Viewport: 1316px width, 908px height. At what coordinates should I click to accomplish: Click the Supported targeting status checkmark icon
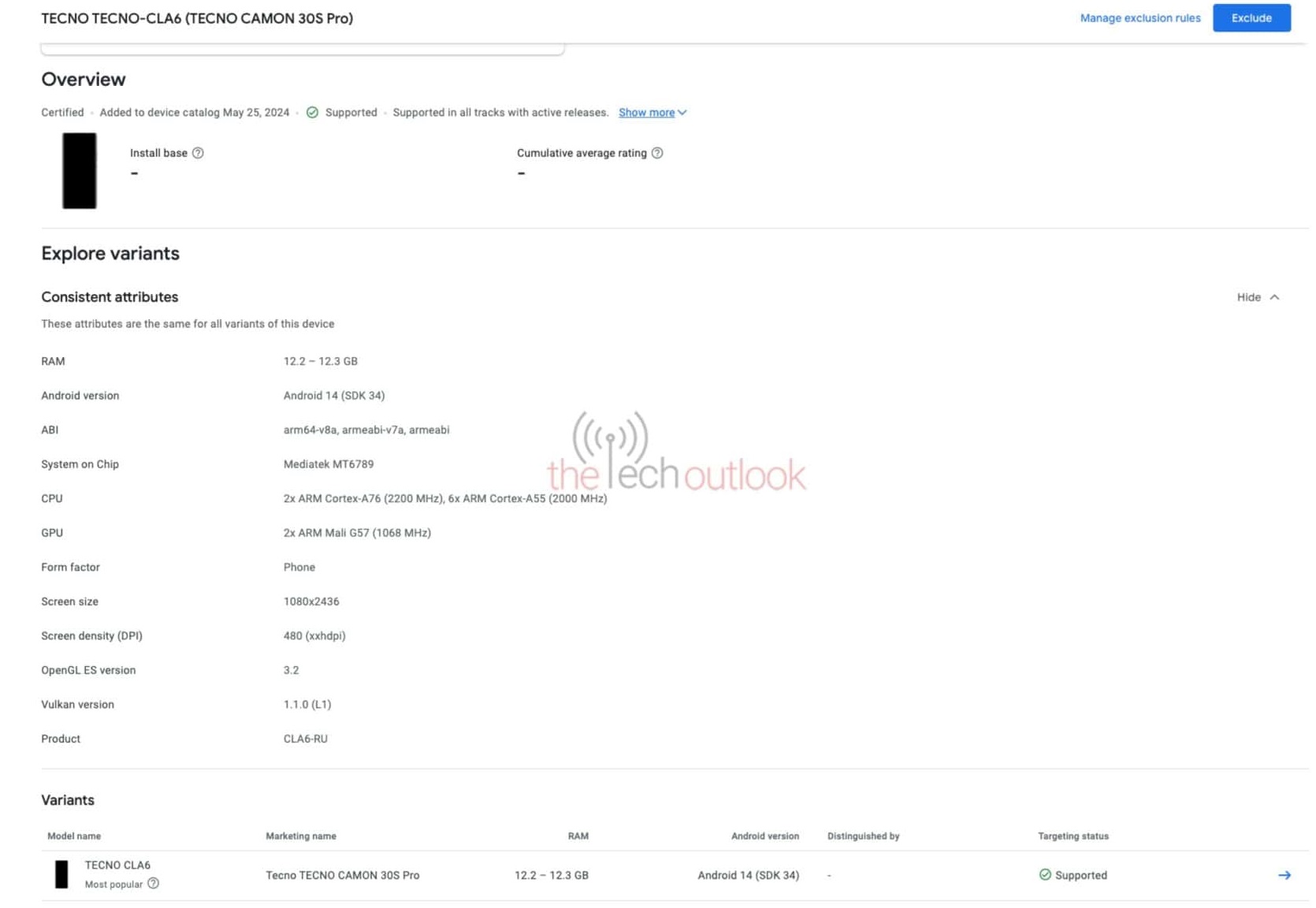1045,875
